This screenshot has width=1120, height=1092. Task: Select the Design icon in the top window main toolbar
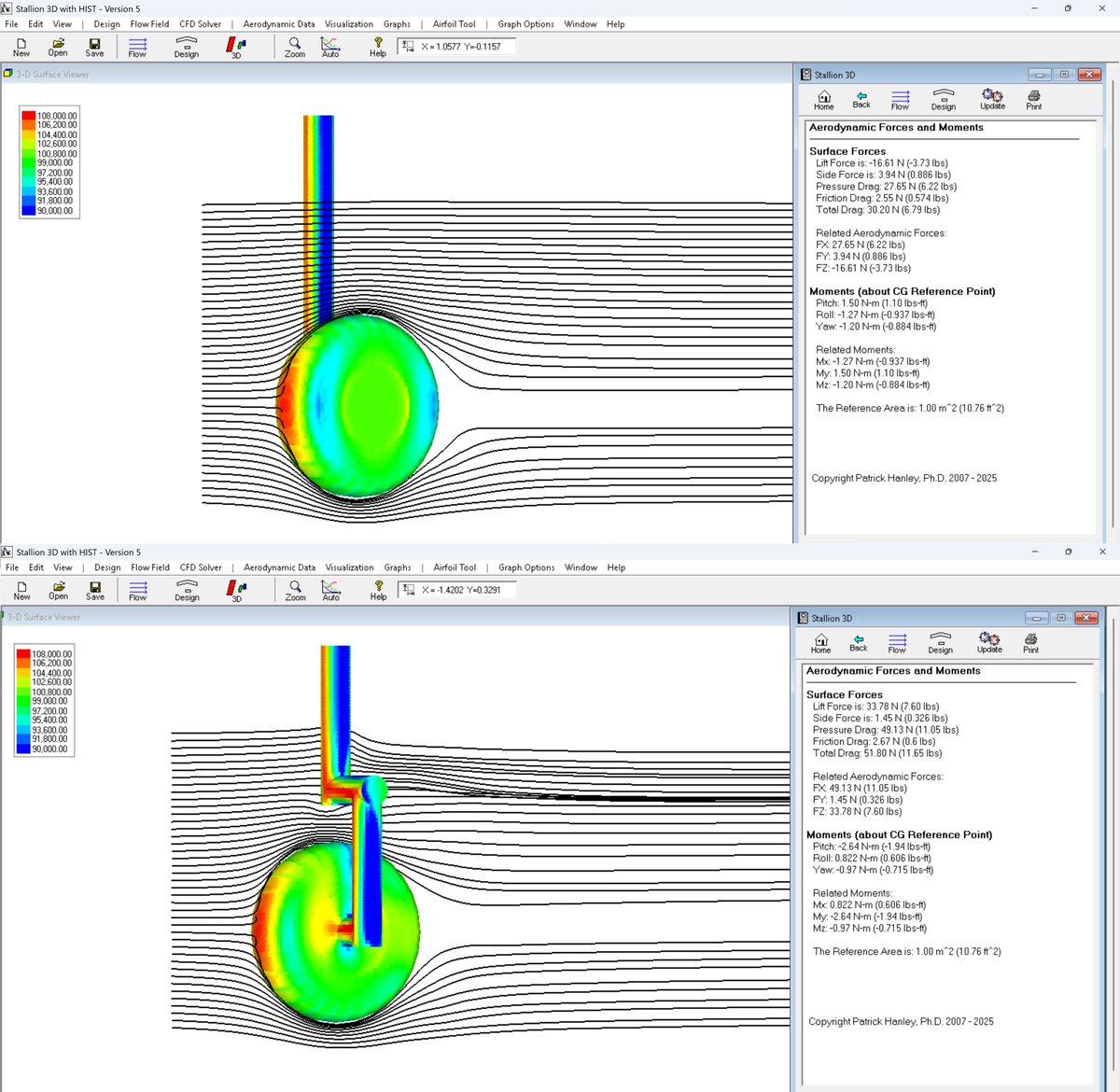pyautogui.click(x=187, y=47)
